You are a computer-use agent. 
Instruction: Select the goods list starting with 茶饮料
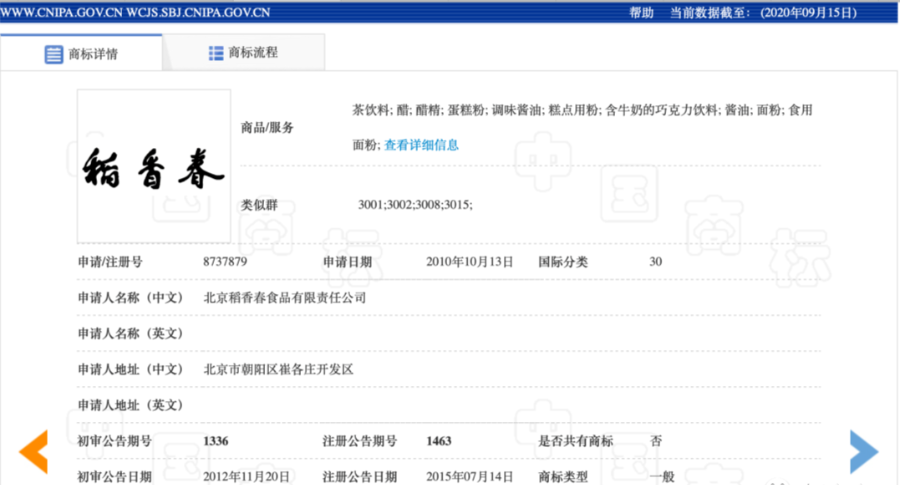(582, 127)
